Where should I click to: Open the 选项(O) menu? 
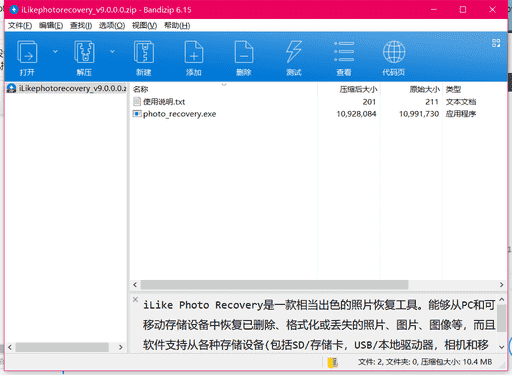coord(112,26)
